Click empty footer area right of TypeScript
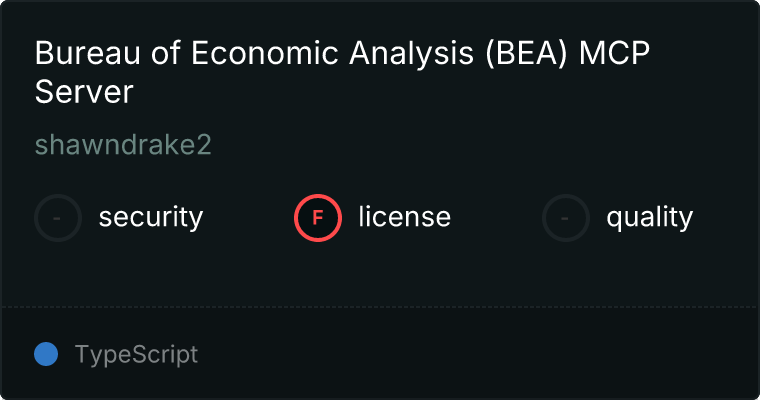The width and height of the screenshot is (760, 400). [x=480, y=354]
